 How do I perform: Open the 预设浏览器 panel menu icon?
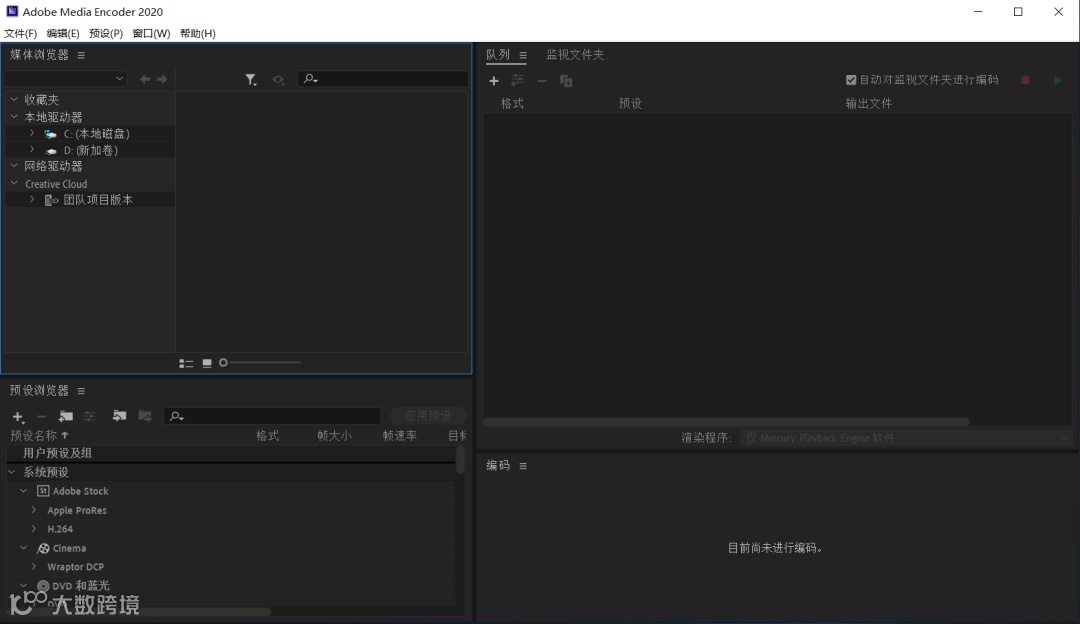click(81, 391)
